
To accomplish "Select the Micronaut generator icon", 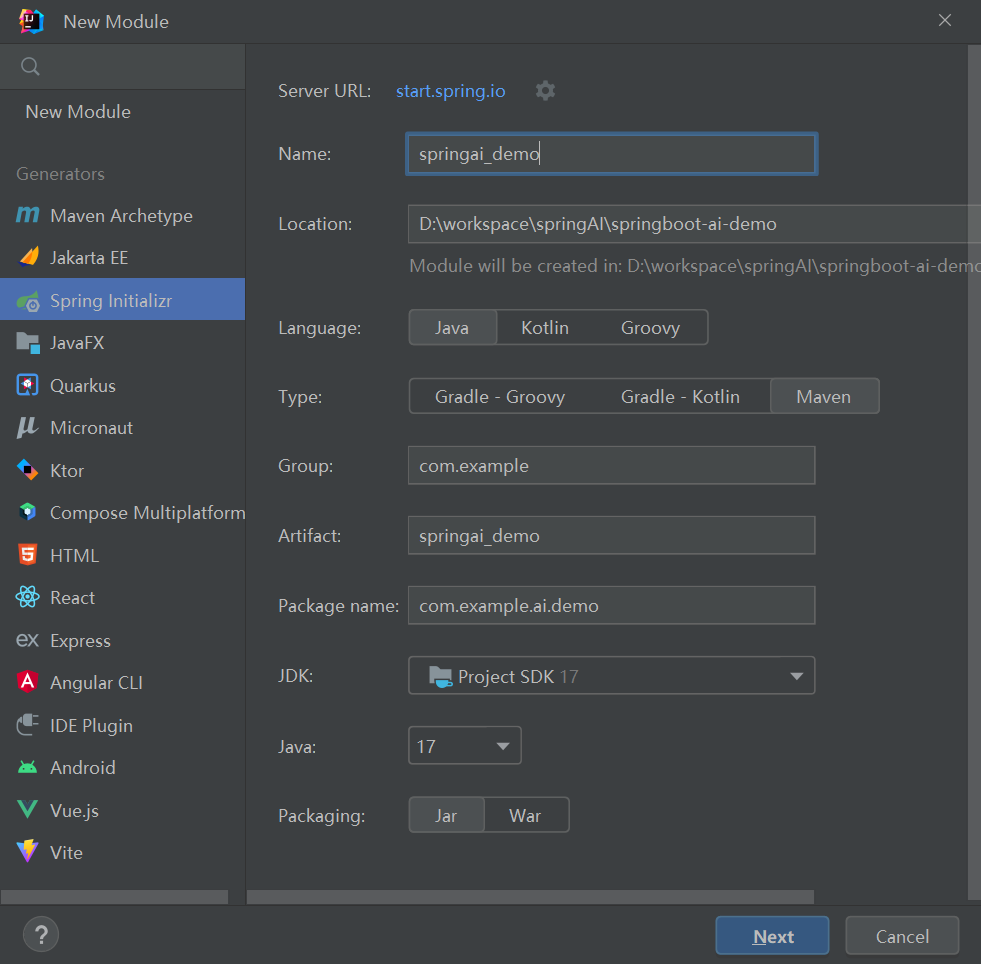I will coord(28,428).
